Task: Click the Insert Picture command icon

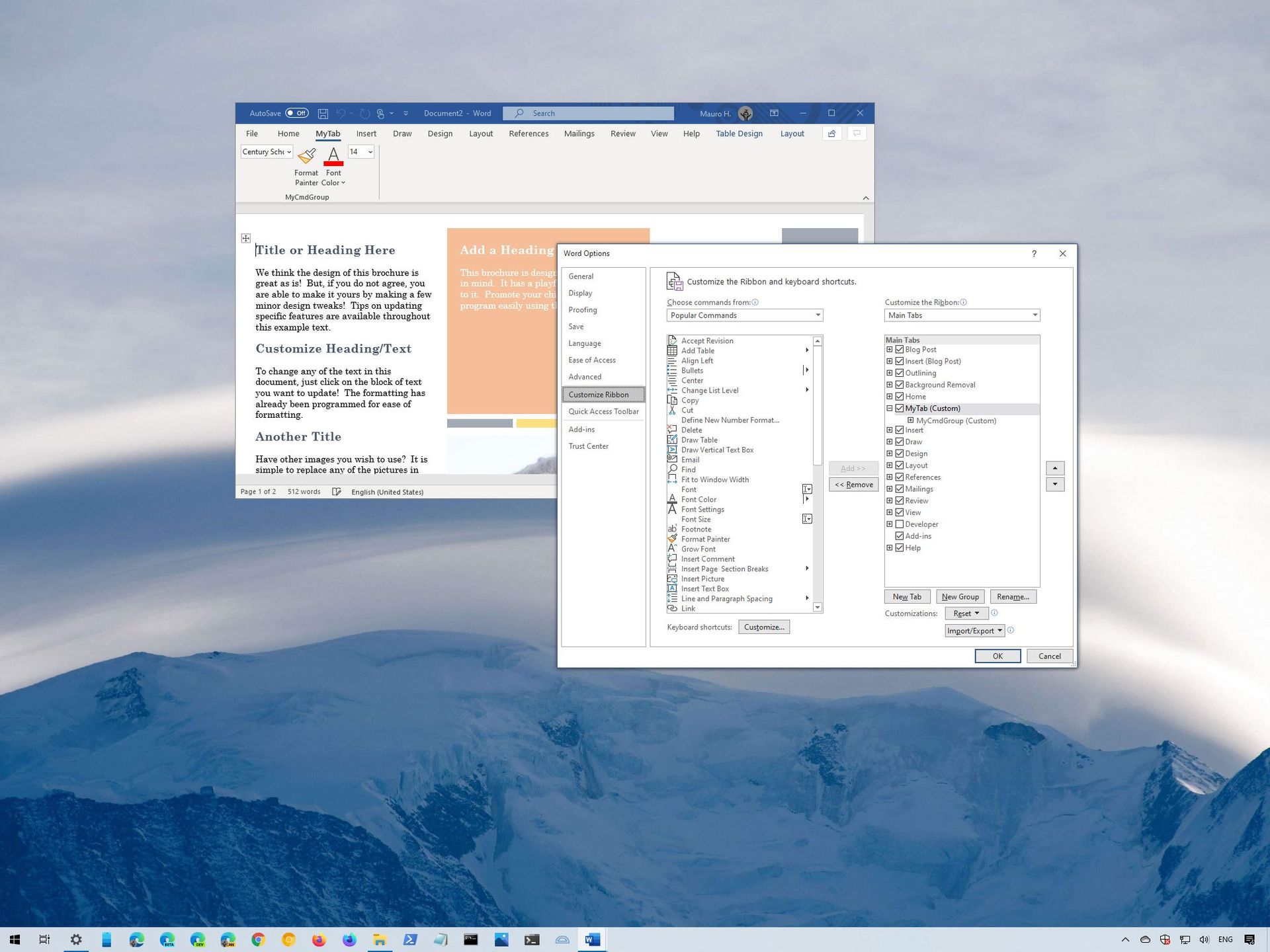Action: click(x=673, y=578)
